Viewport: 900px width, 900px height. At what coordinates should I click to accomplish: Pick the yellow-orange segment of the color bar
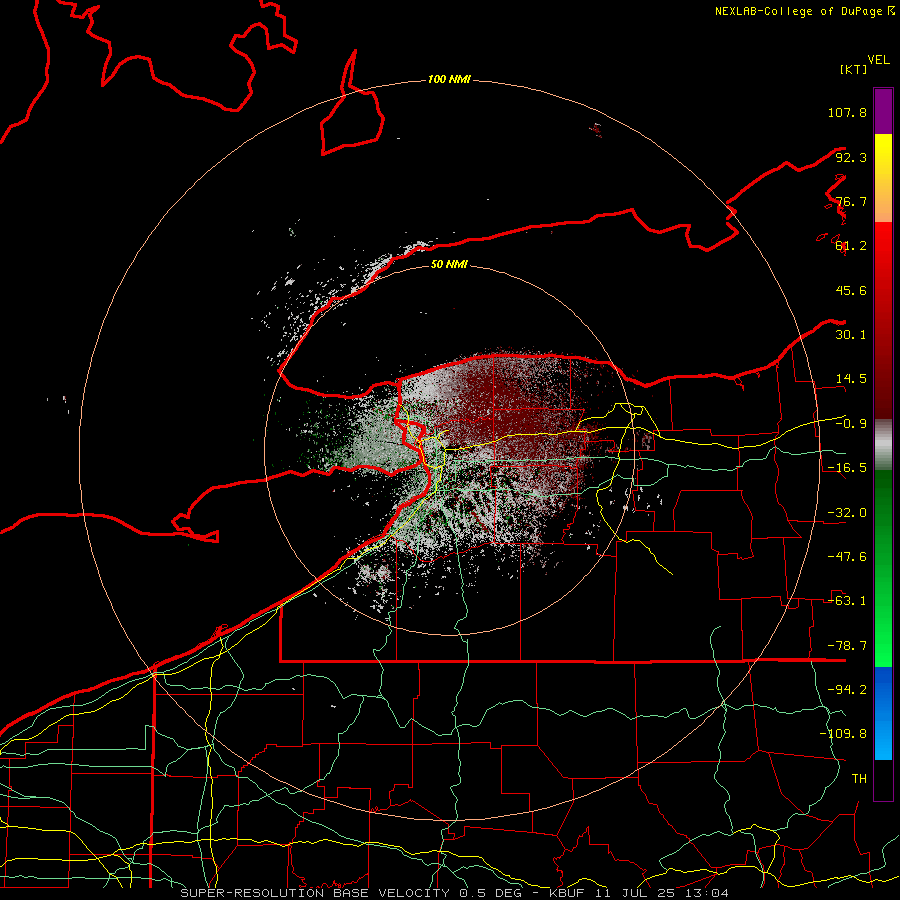[883, 178]
